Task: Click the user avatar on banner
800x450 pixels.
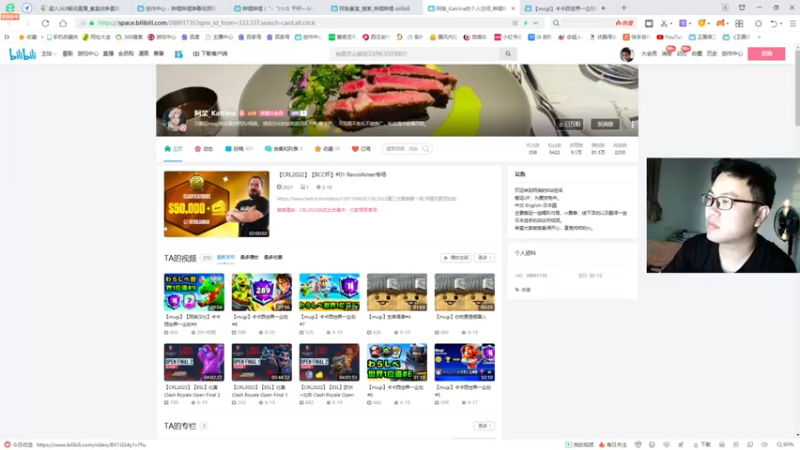Action: [174, 119]
